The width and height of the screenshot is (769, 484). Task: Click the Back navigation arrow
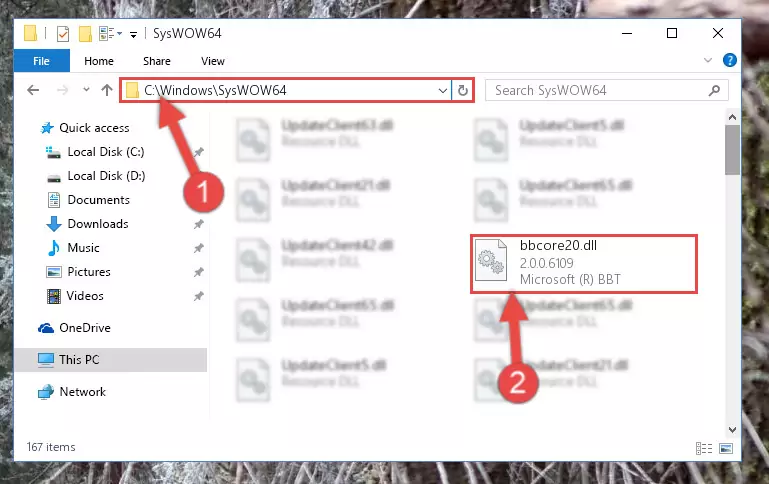tap(33, 90)
